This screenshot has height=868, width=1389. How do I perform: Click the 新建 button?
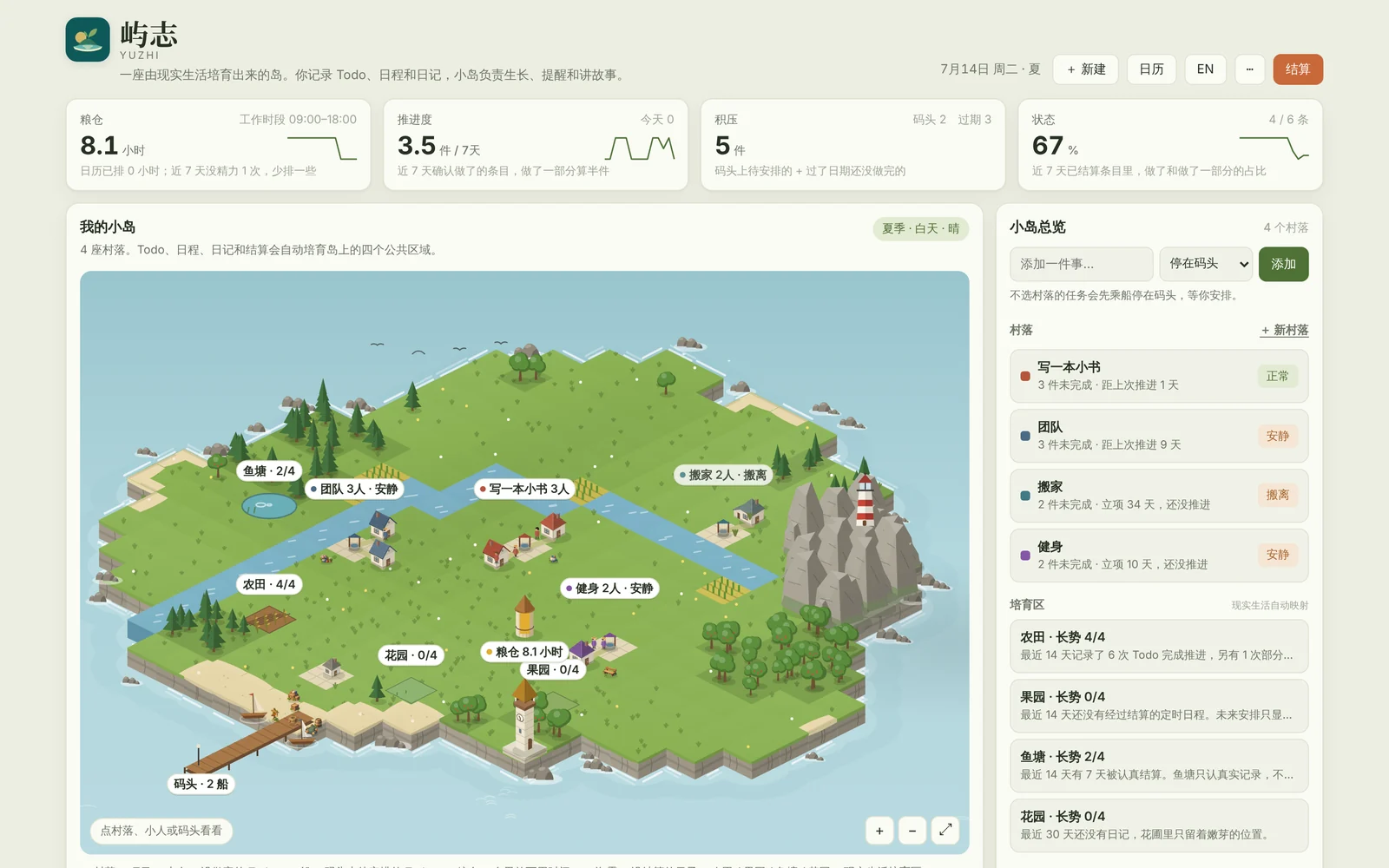pos(1085,69)
